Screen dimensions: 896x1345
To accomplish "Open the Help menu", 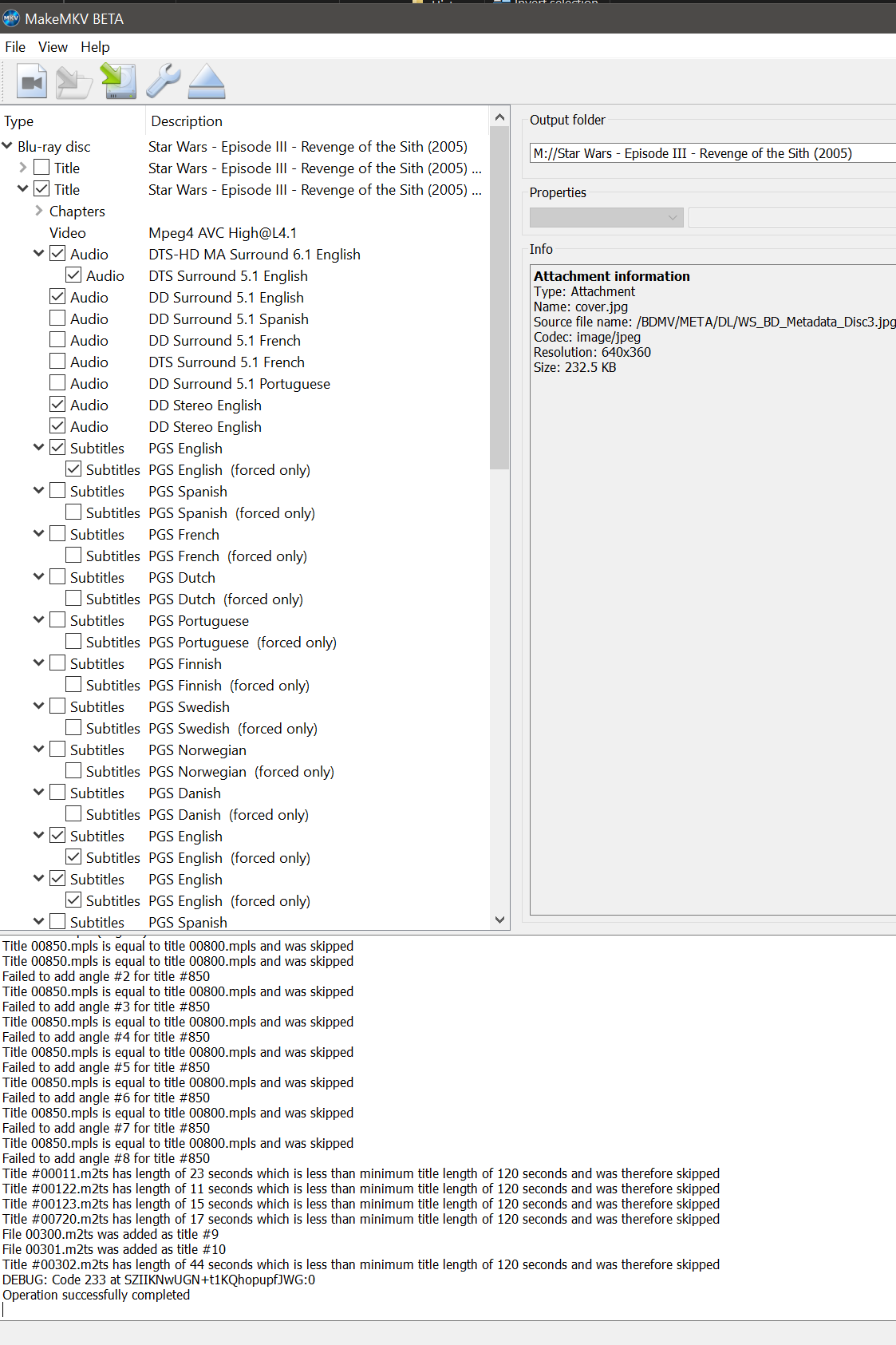I will [95, 47].
